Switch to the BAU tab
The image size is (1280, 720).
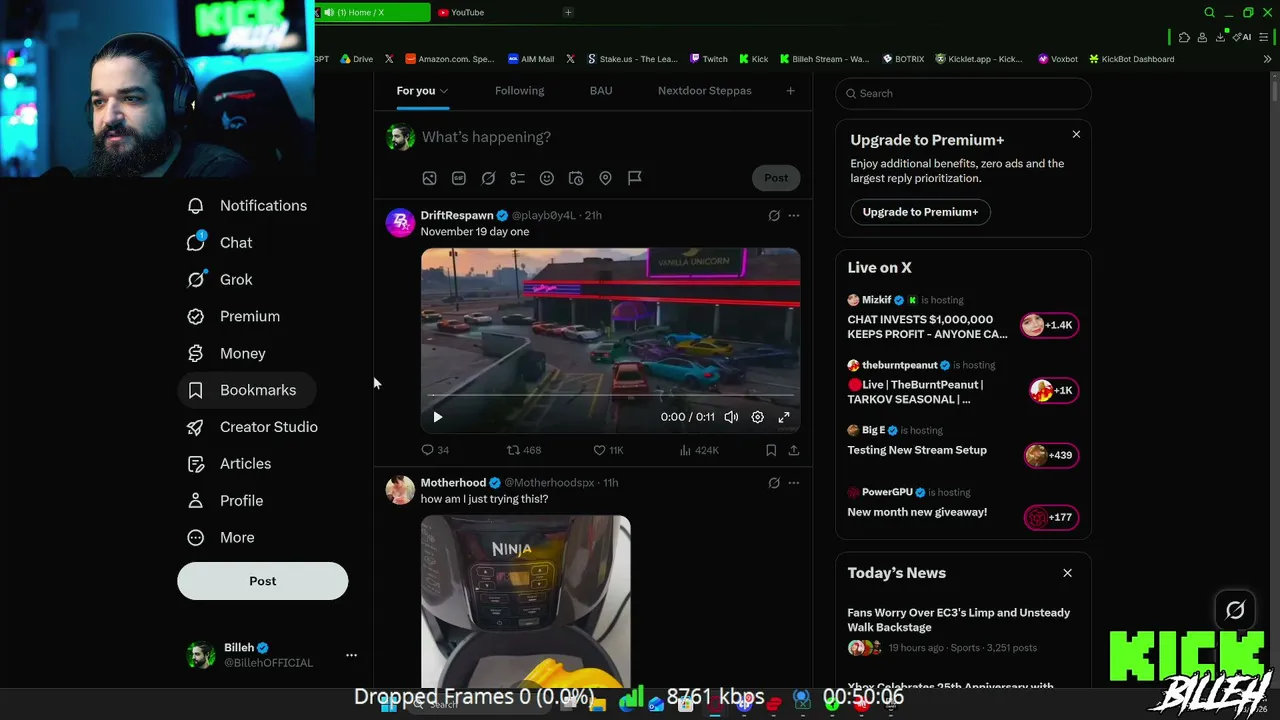pos(601,91)
